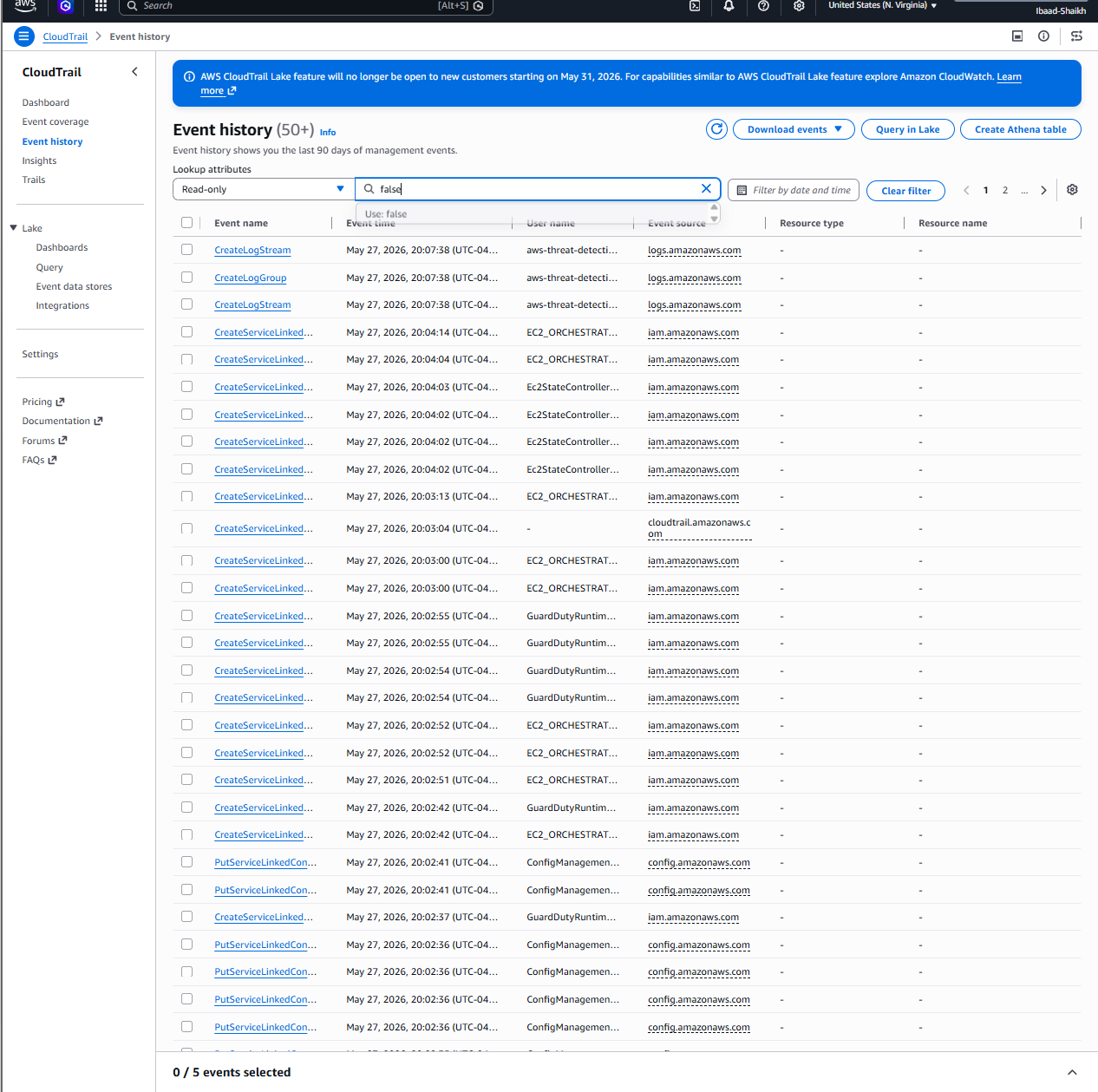Collapse the Lake navigation section

pos(14,228)
